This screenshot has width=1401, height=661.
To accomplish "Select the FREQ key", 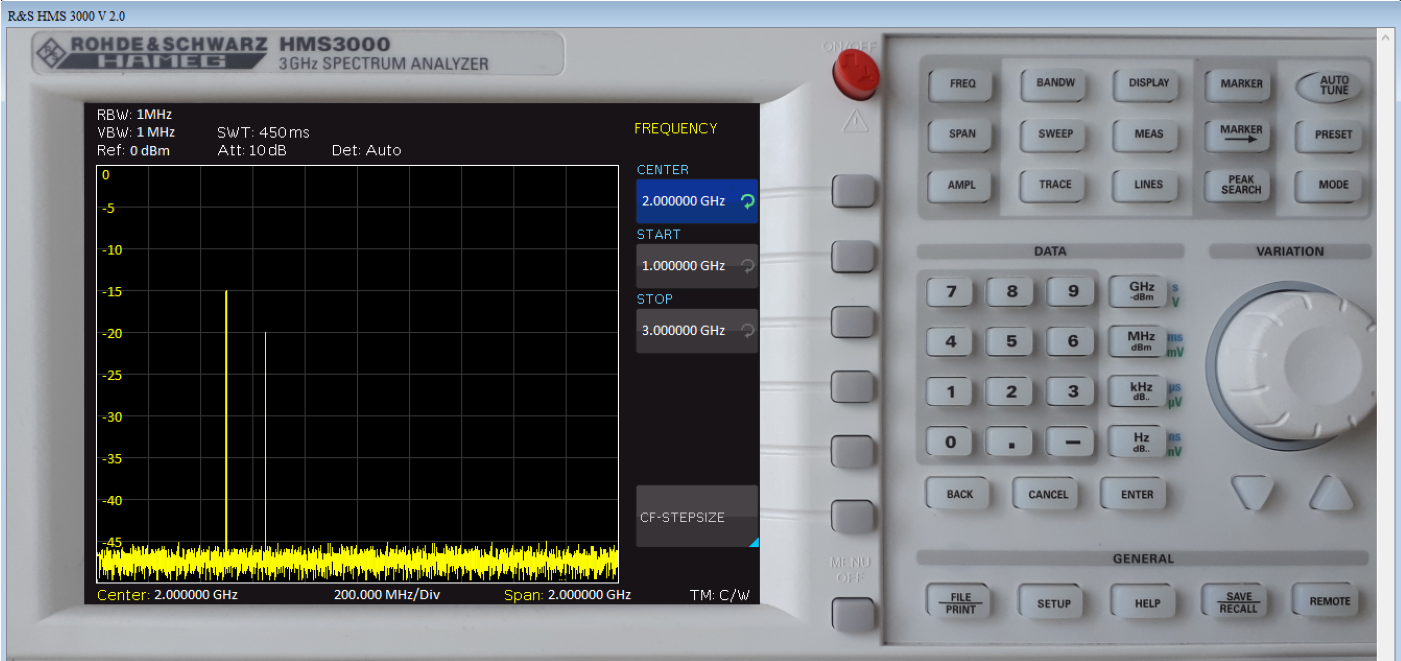I will (x=962, y=84).
